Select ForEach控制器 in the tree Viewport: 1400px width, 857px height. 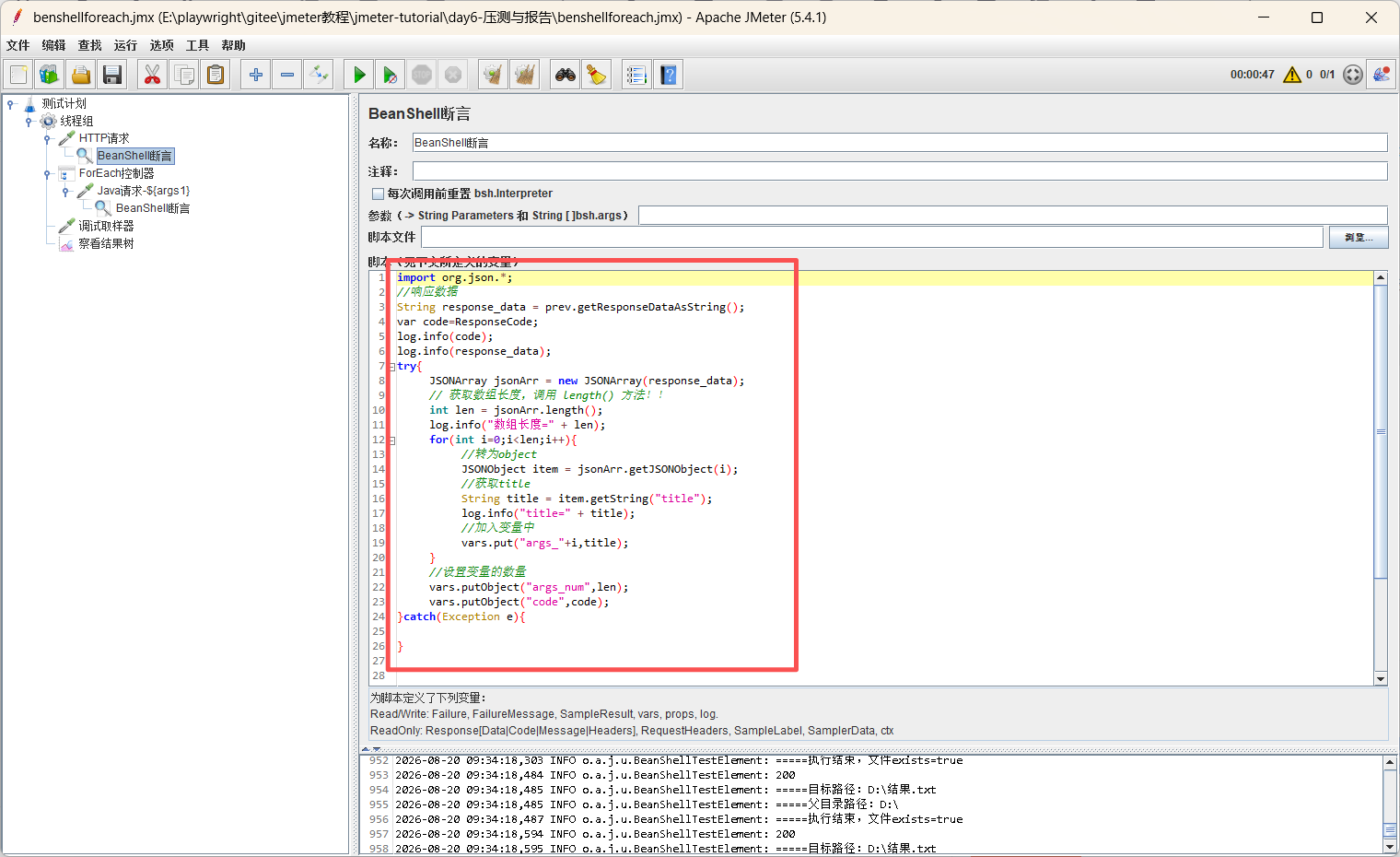coord(116,173)
